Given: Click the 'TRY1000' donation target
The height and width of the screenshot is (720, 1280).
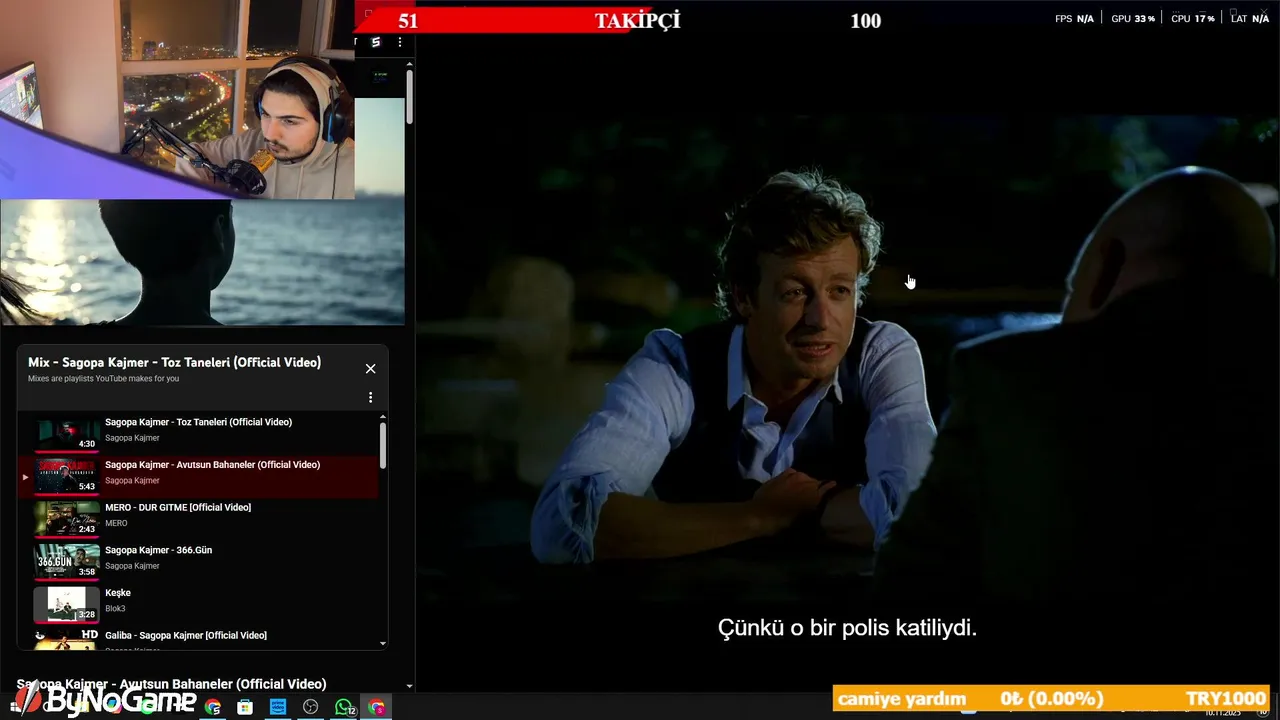Looking at the screenshot, I should [x=1226, y=699].
